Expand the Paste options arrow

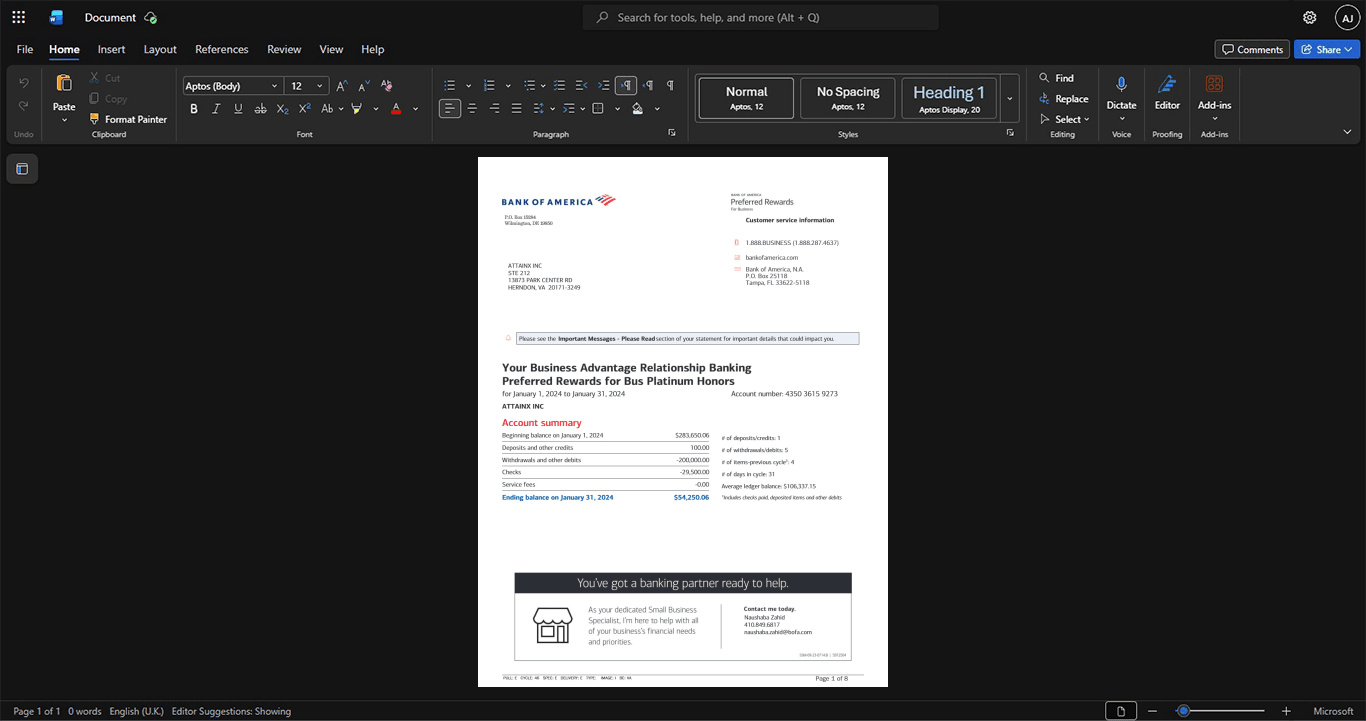[64, 120]
